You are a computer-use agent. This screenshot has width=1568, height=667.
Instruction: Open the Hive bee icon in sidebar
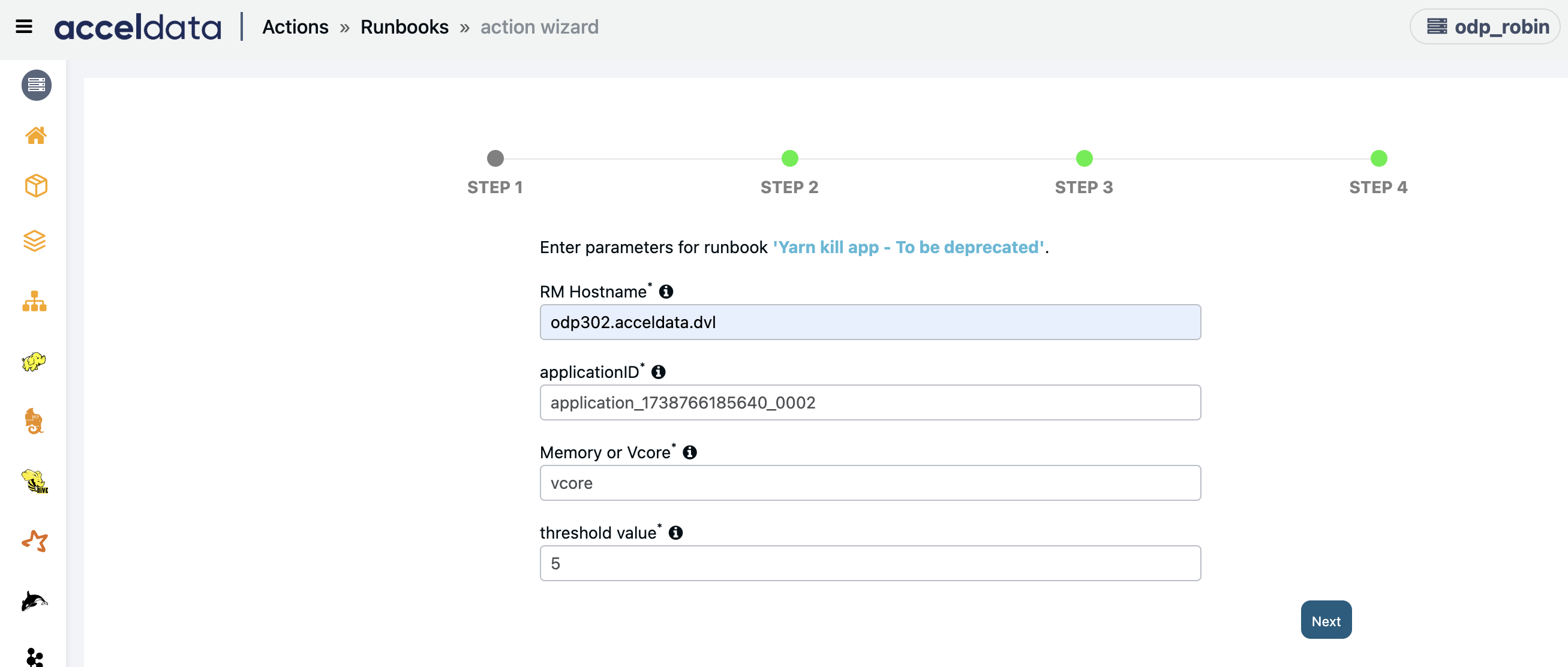tap(35, 482)
